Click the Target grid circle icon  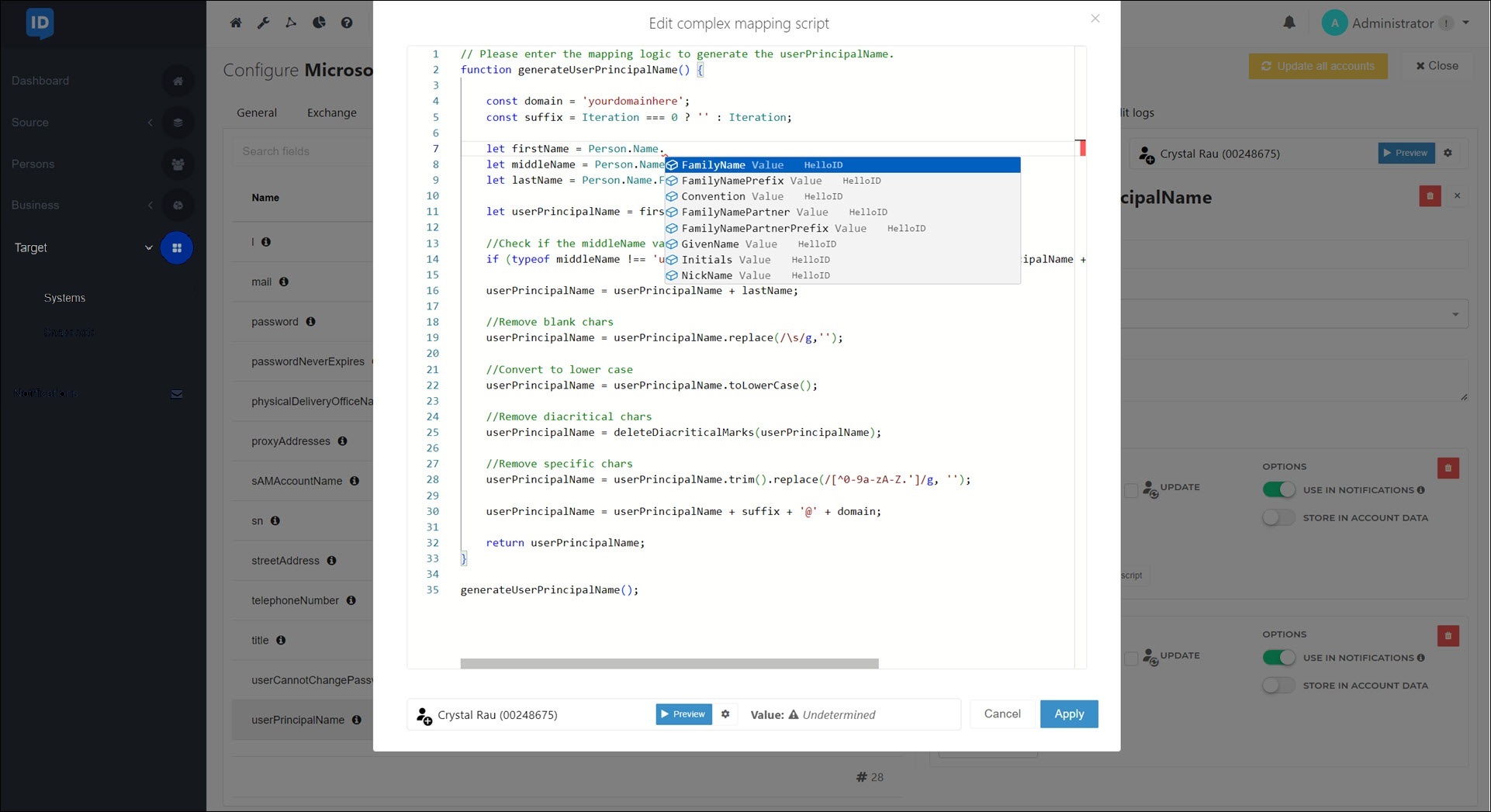tap(177, 248)
